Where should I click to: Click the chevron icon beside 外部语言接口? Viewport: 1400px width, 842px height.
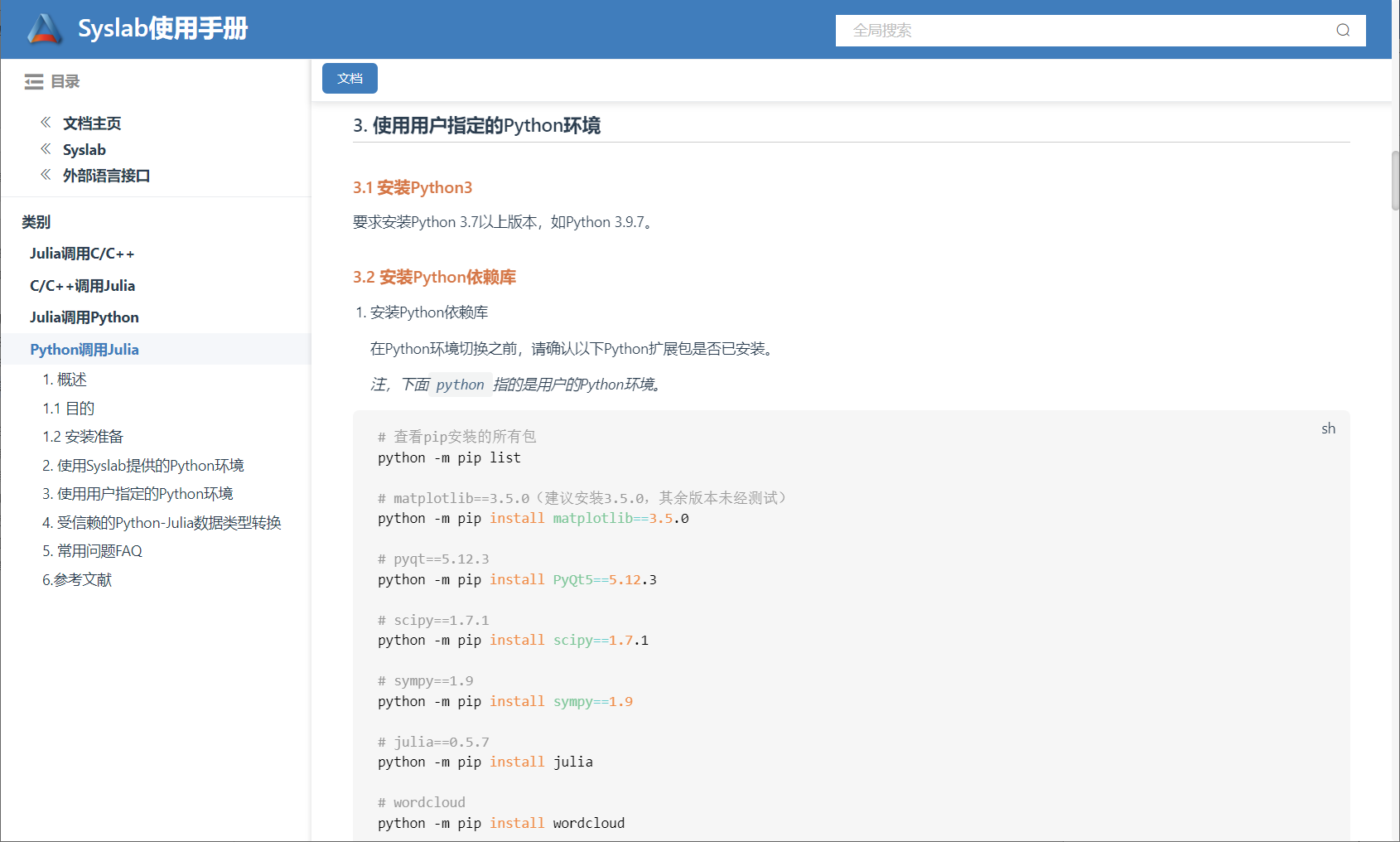tap(46, 175)
